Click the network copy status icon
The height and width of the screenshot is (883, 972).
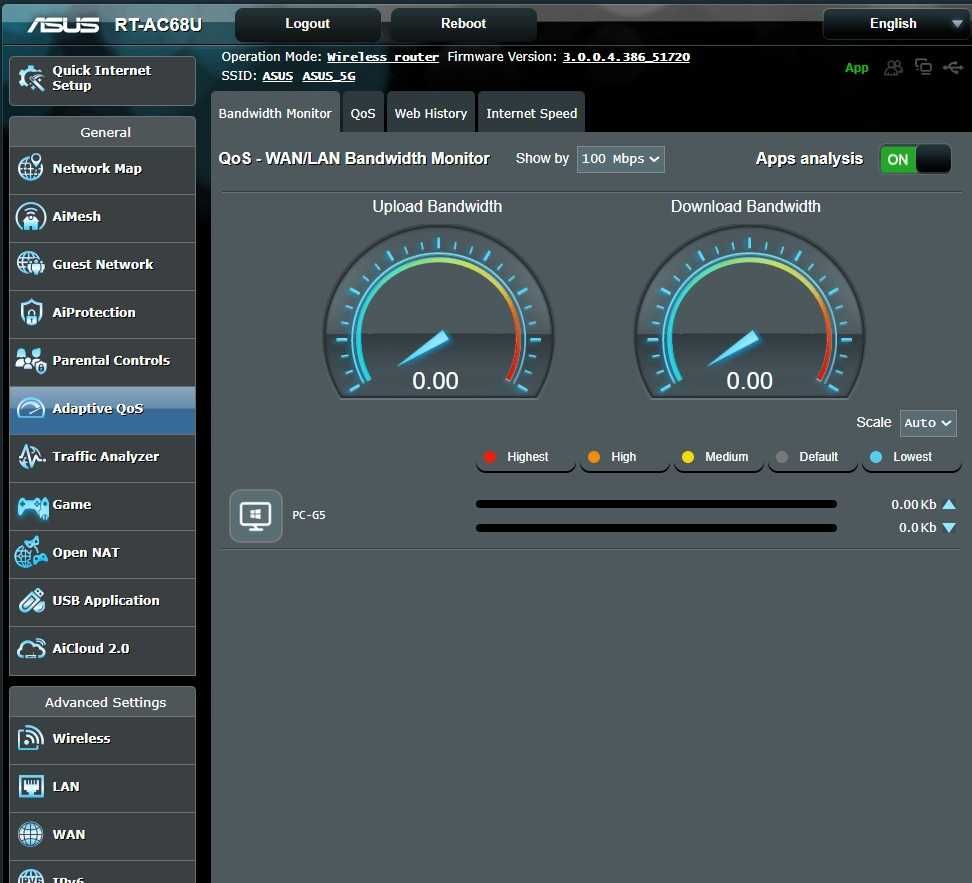(924, 67)
